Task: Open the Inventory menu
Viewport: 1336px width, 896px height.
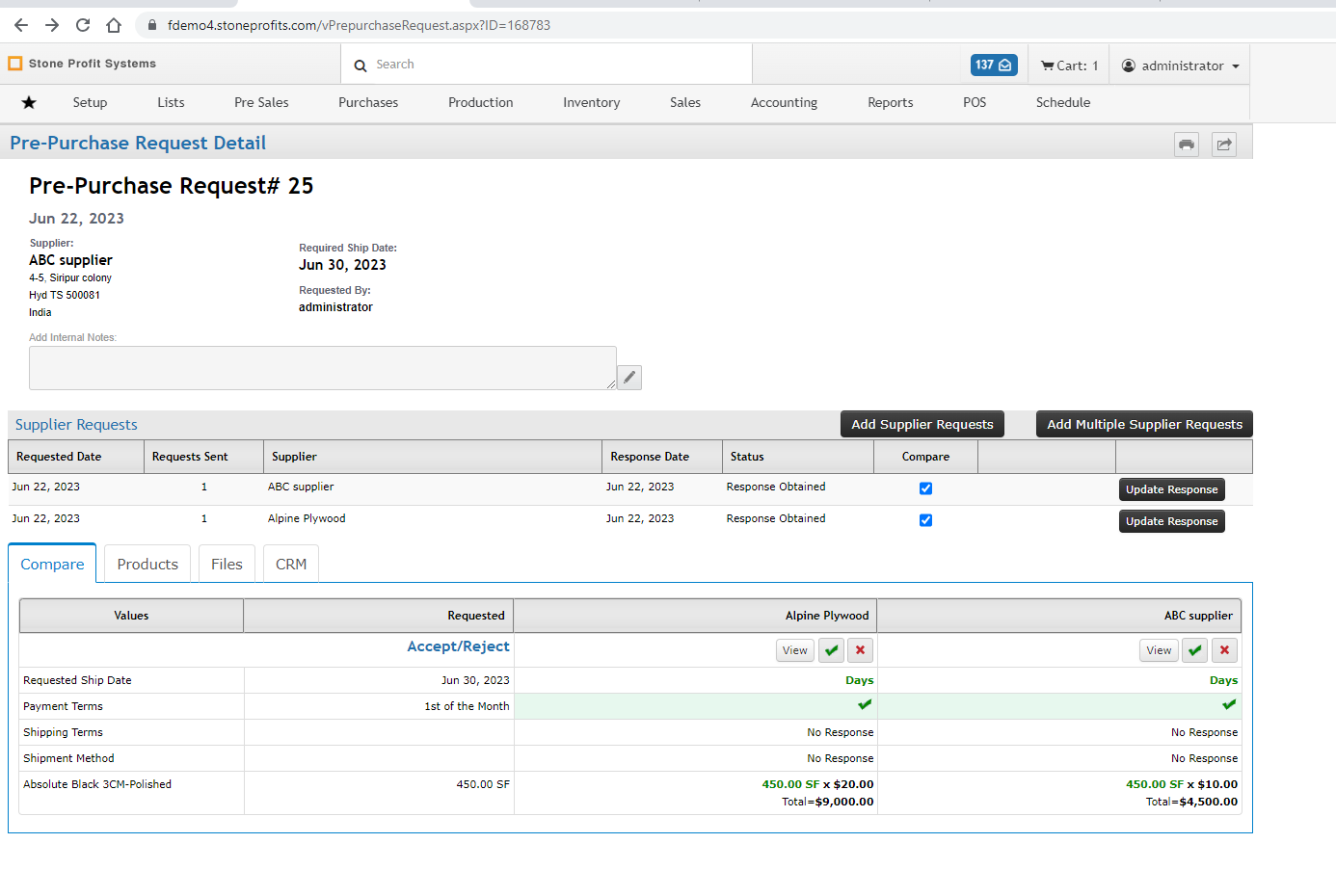Action: (591, 102)
